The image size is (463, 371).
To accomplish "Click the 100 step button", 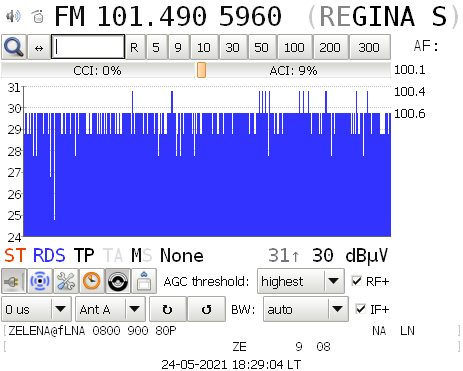I will tap(294, 47).
